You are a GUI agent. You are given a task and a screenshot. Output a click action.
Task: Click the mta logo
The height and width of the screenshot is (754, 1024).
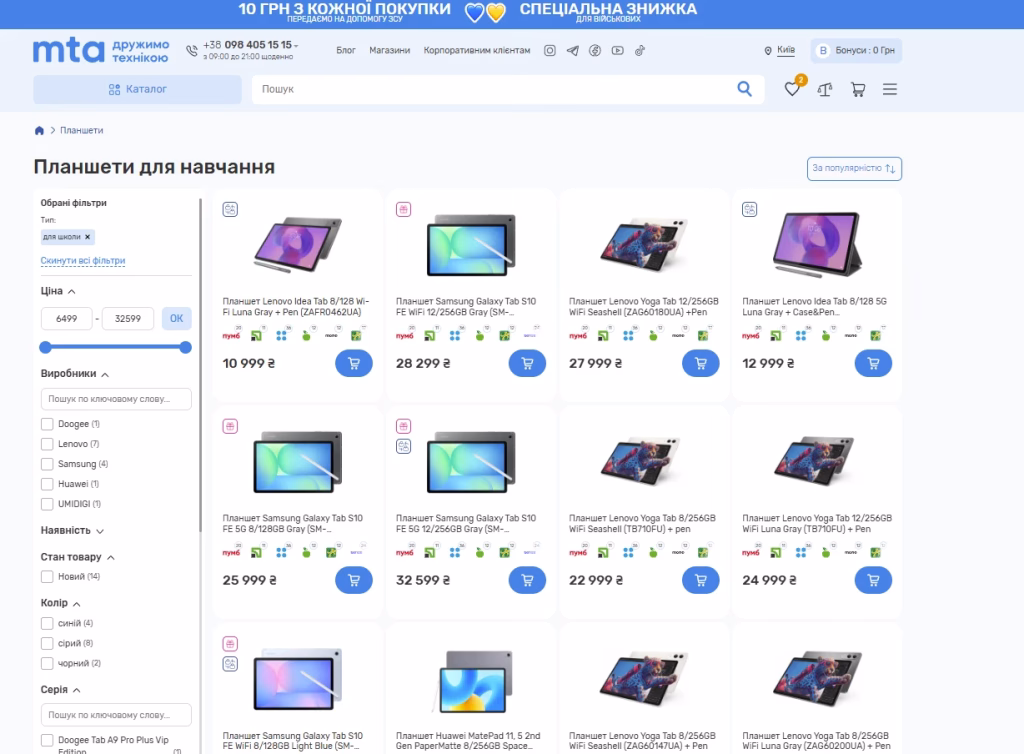pos(69,50)
